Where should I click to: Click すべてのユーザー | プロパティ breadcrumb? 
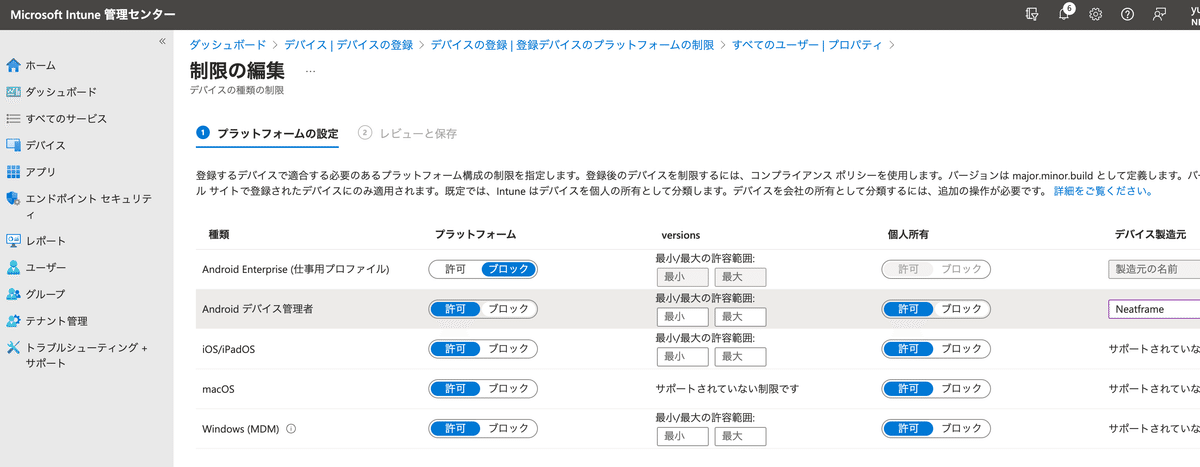tap(807, 45)
